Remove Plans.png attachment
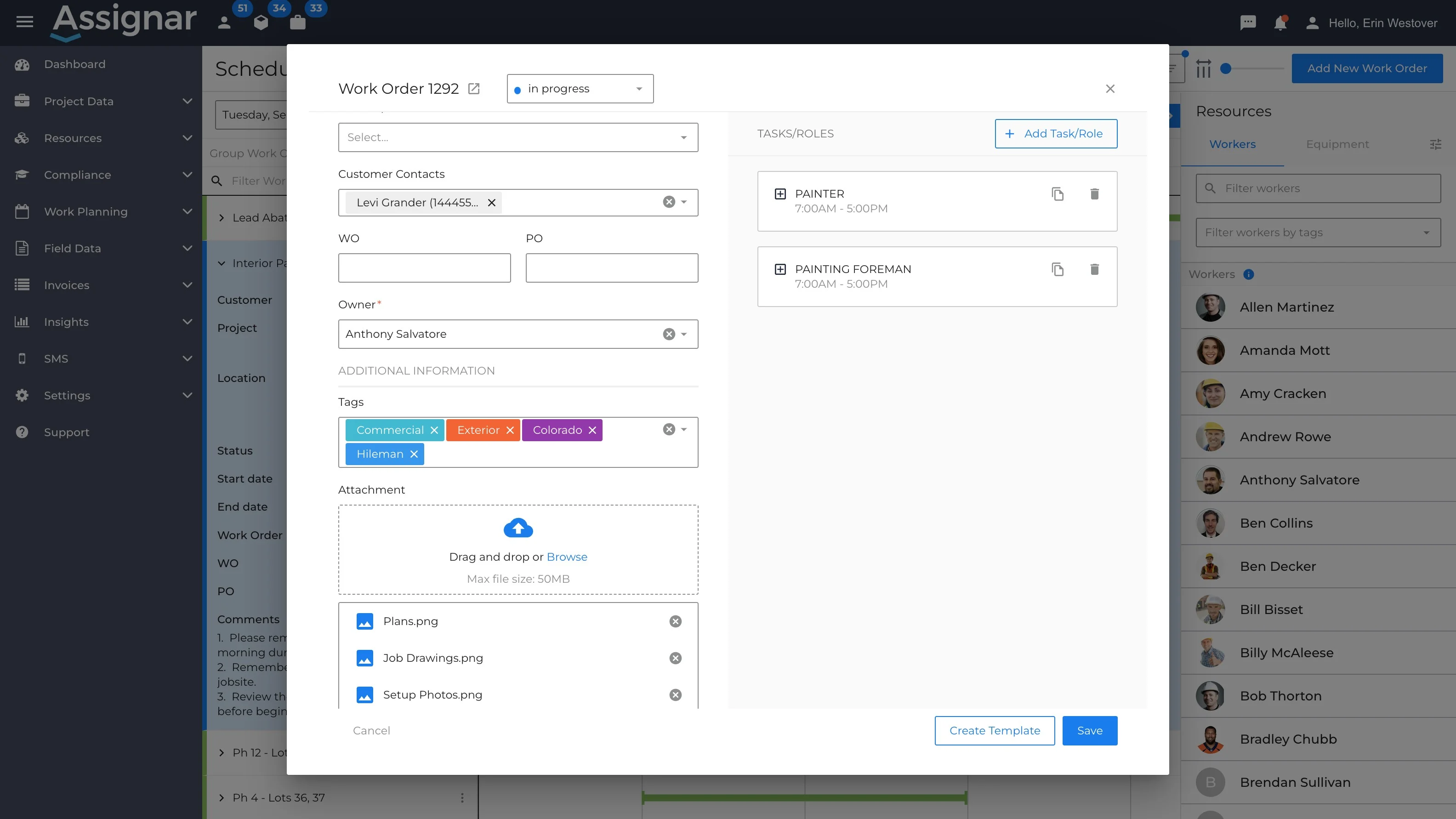The height and width of the screenshot is (819, 1456). coord(676,621)
